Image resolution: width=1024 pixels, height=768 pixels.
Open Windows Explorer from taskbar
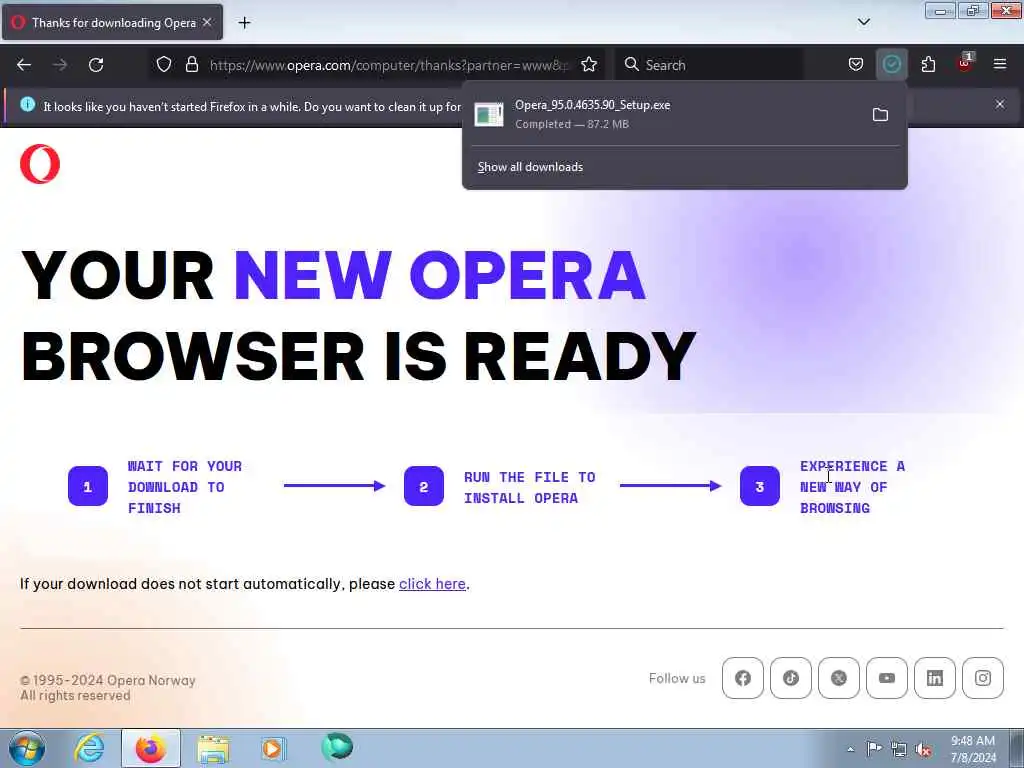213,749
